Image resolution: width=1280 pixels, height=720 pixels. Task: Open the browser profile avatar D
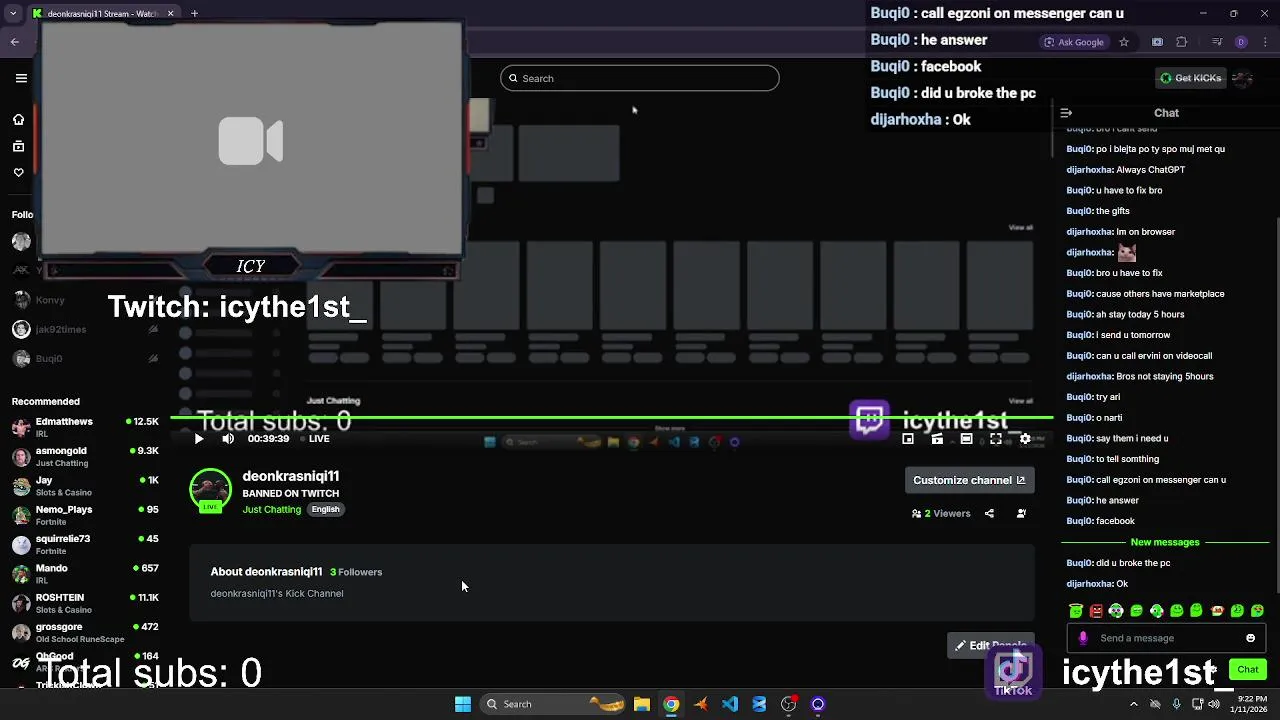pos(1241,42)
